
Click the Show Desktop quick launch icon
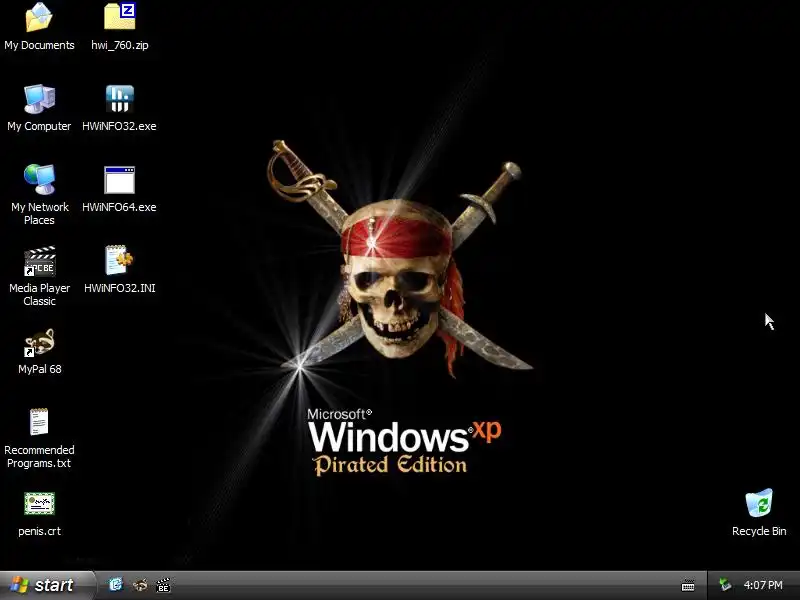click(x=116, y=585)
